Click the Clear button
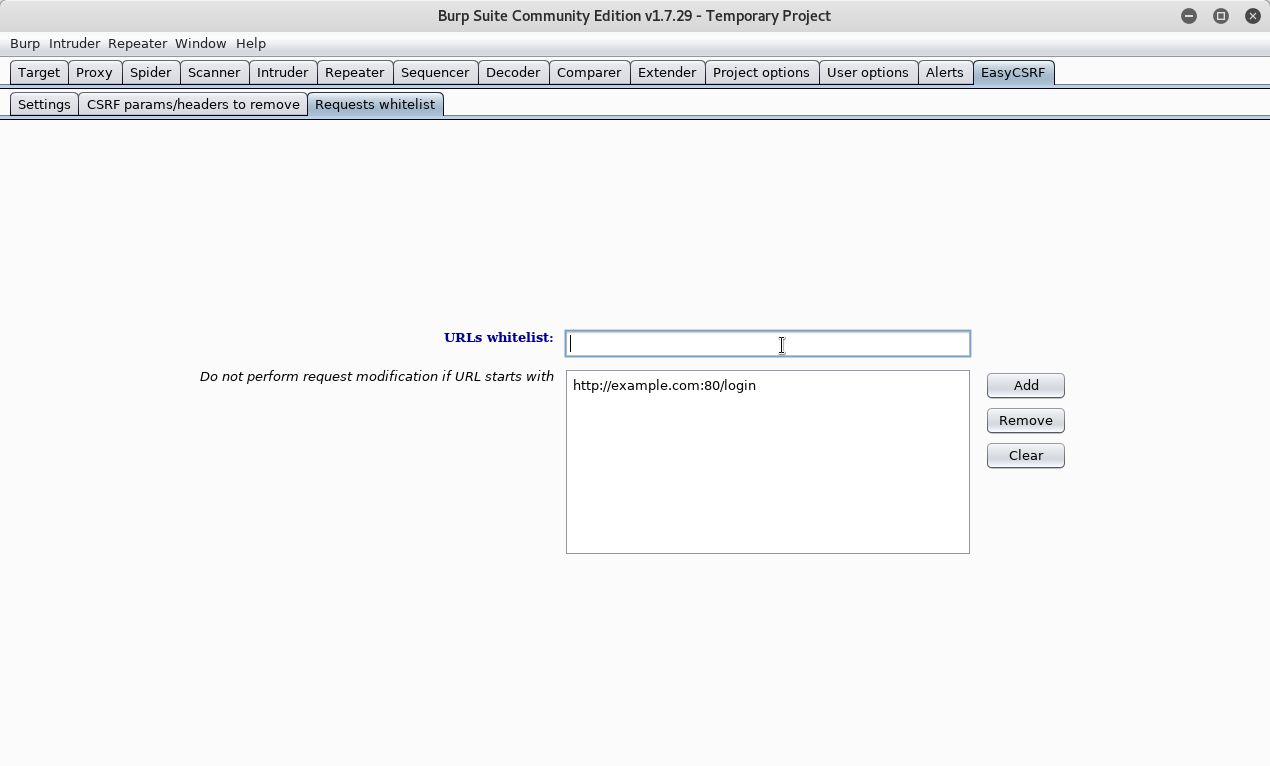Screen dimensions: 1270x766 tap(1026, 456)
